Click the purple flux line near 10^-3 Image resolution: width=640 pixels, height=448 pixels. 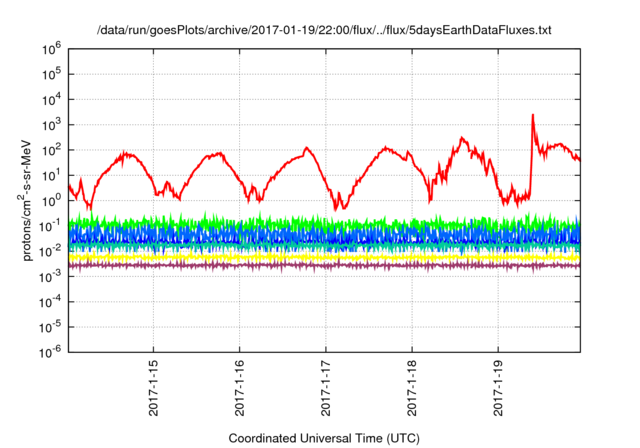(324, 266)
